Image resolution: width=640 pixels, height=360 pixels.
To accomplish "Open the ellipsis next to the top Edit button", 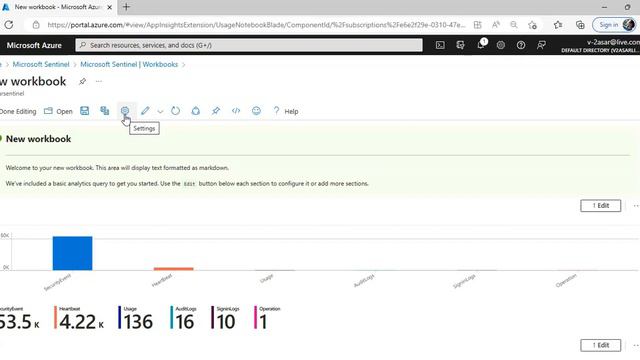I will tap(636, 206).
